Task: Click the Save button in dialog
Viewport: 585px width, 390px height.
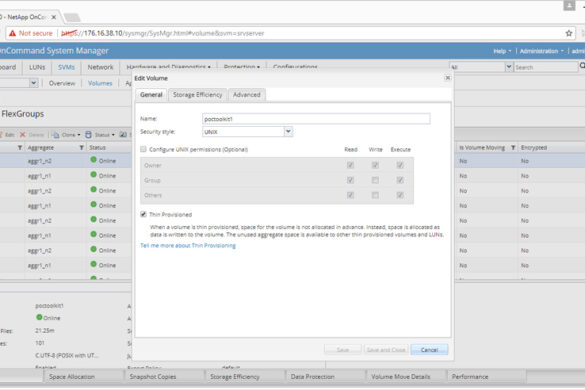Action: pyautogui.click(x=343, y=350)
